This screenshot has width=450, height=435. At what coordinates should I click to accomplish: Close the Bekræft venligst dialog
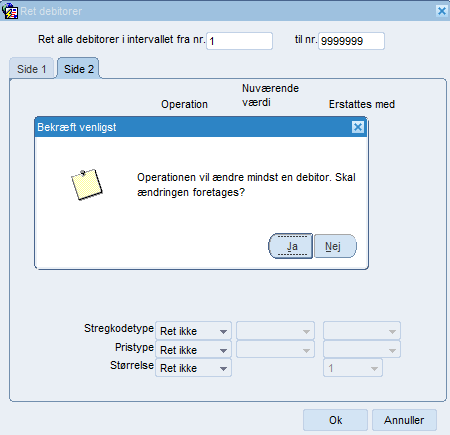(x=358, y=127)
